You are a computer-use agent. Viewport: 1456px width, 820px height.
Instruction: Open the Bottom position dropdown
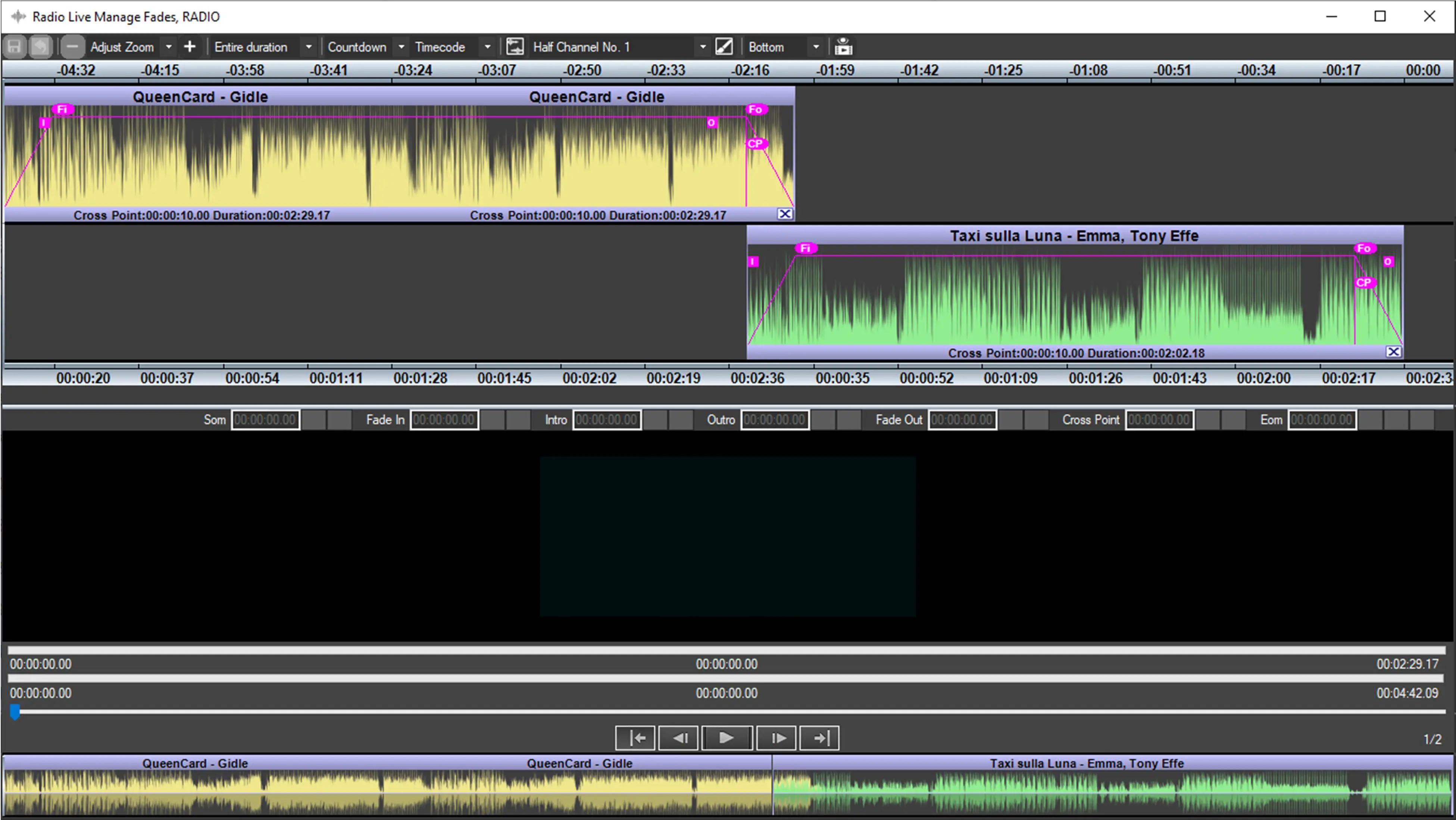click(816, 47)
